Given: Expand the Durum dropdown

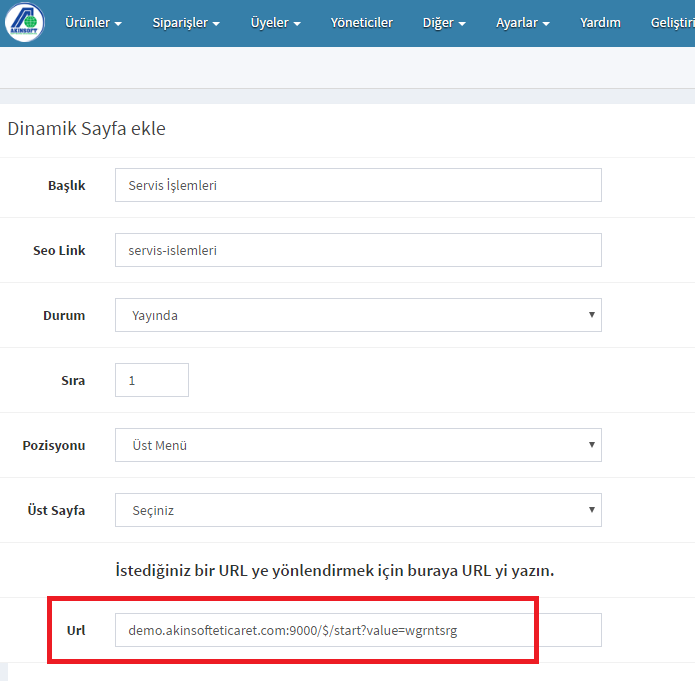Looking at the screenshot, I should [358, 315].
